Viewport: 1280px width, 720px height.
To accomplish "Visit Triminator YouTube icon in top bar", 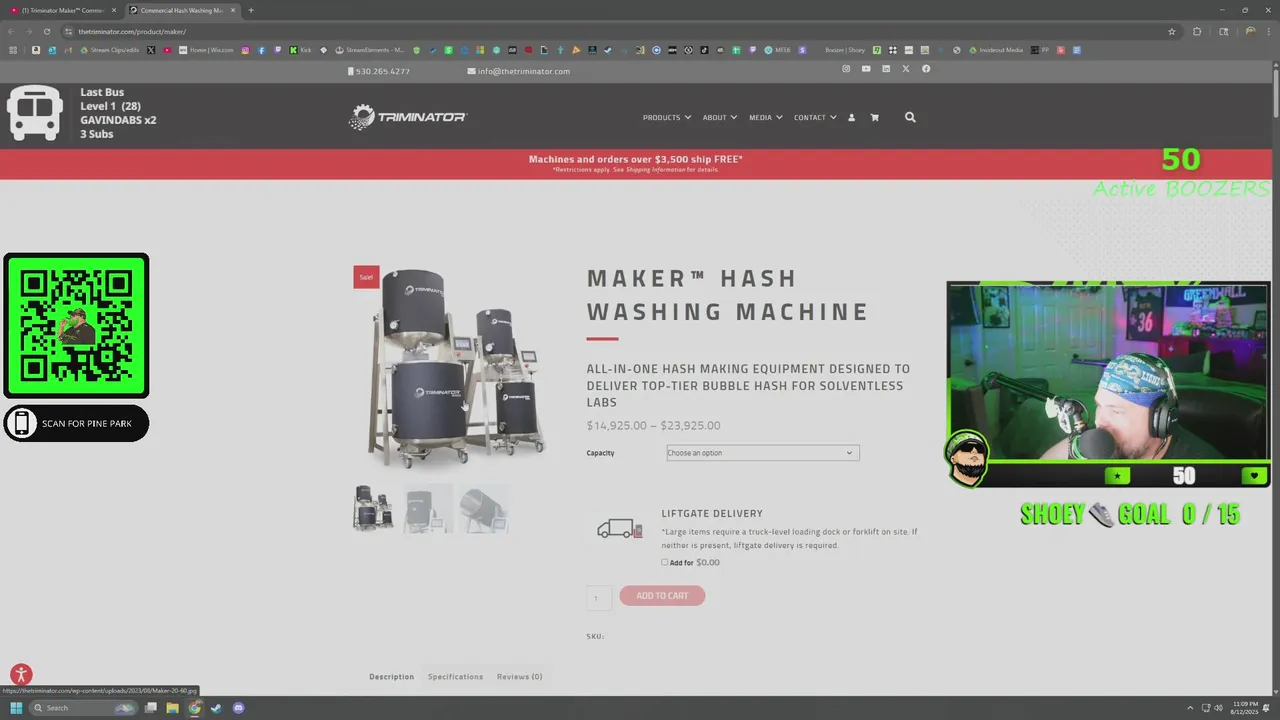I will (x=866, y=69).
